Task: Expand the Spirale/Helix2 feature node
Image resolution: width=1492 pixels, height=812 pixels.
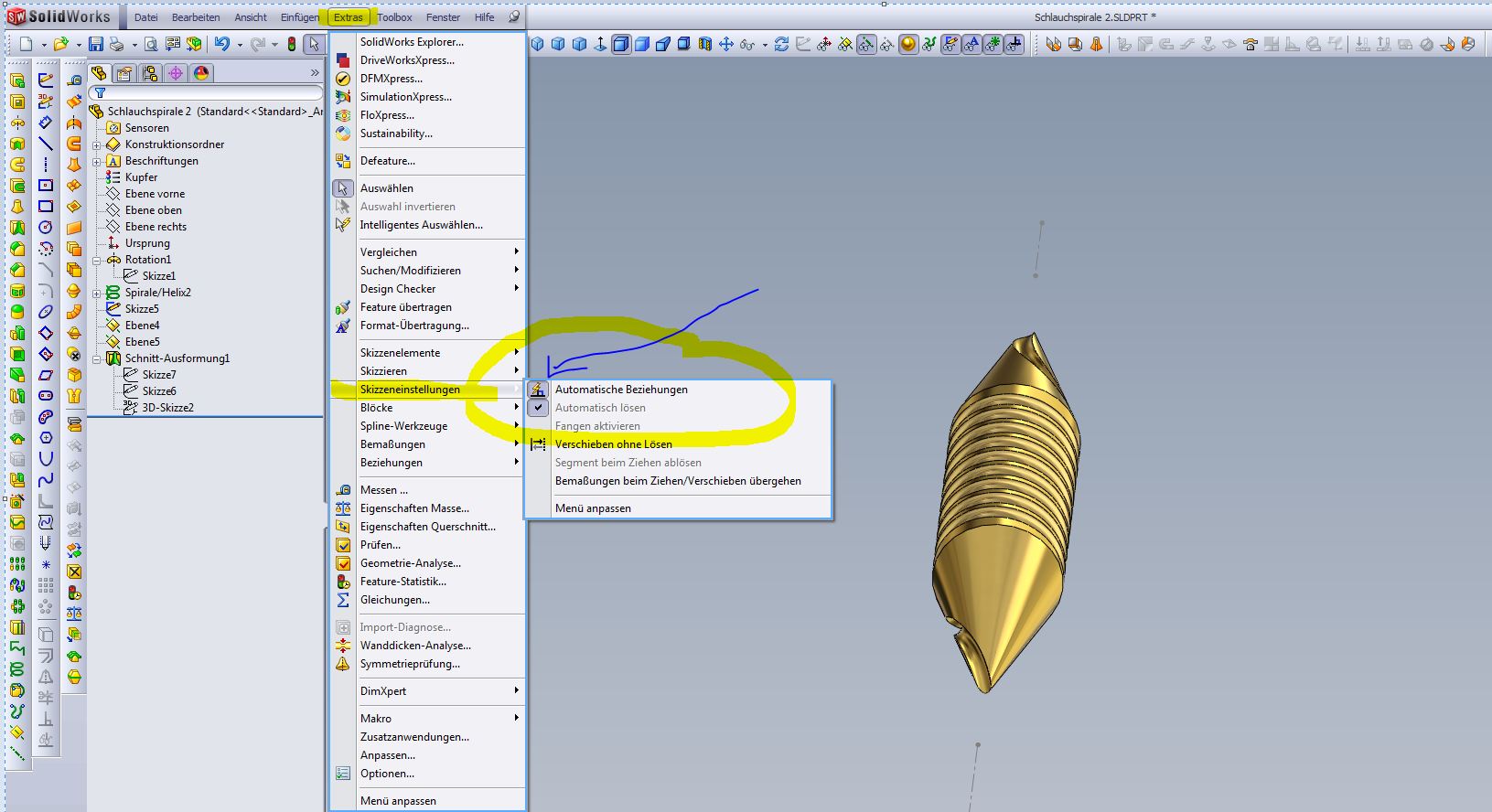Action: coord(97,293)
